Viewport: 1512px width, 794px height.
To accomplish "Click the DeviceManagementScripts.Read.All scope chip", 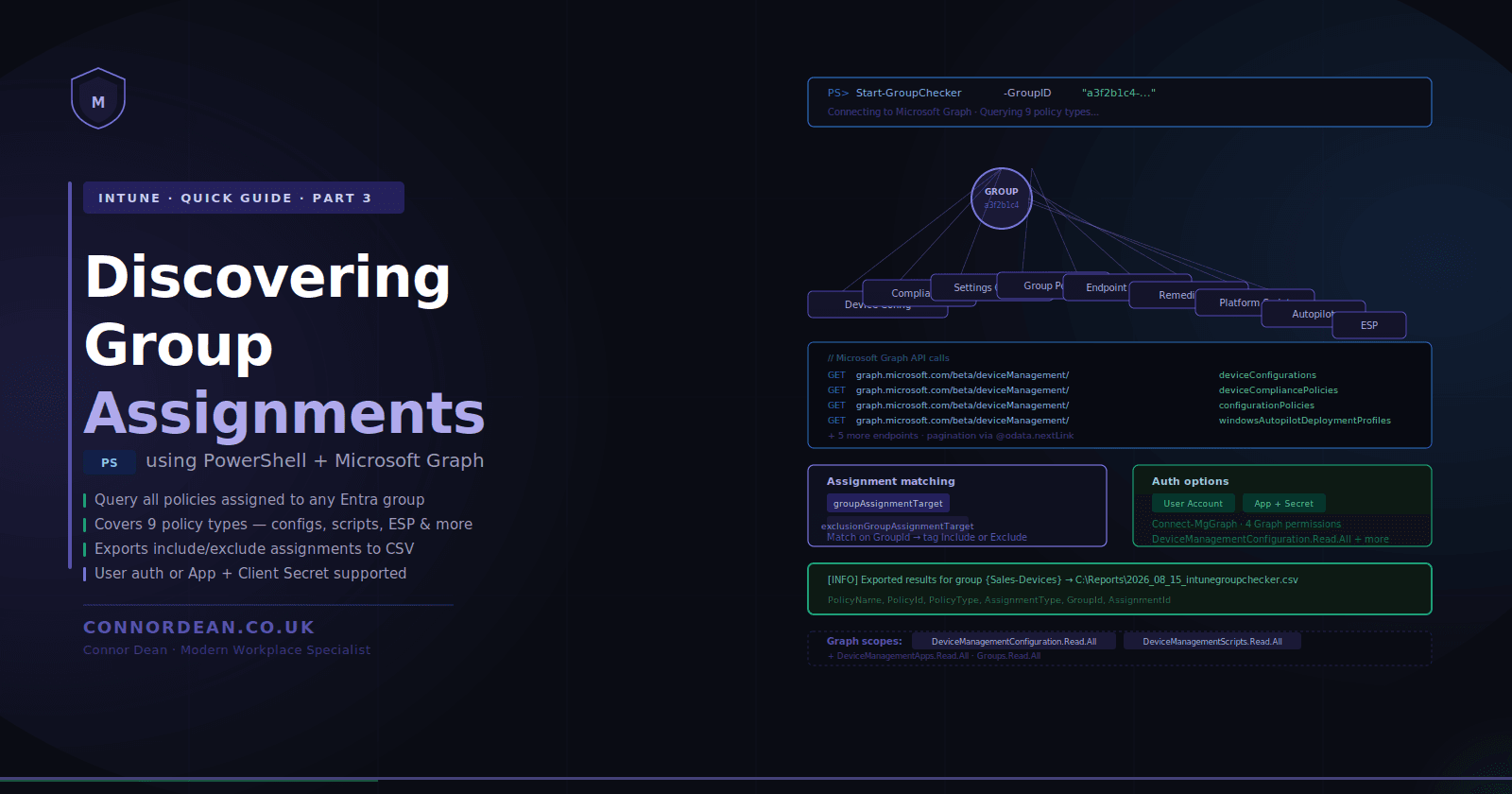I will point(1212,642).
